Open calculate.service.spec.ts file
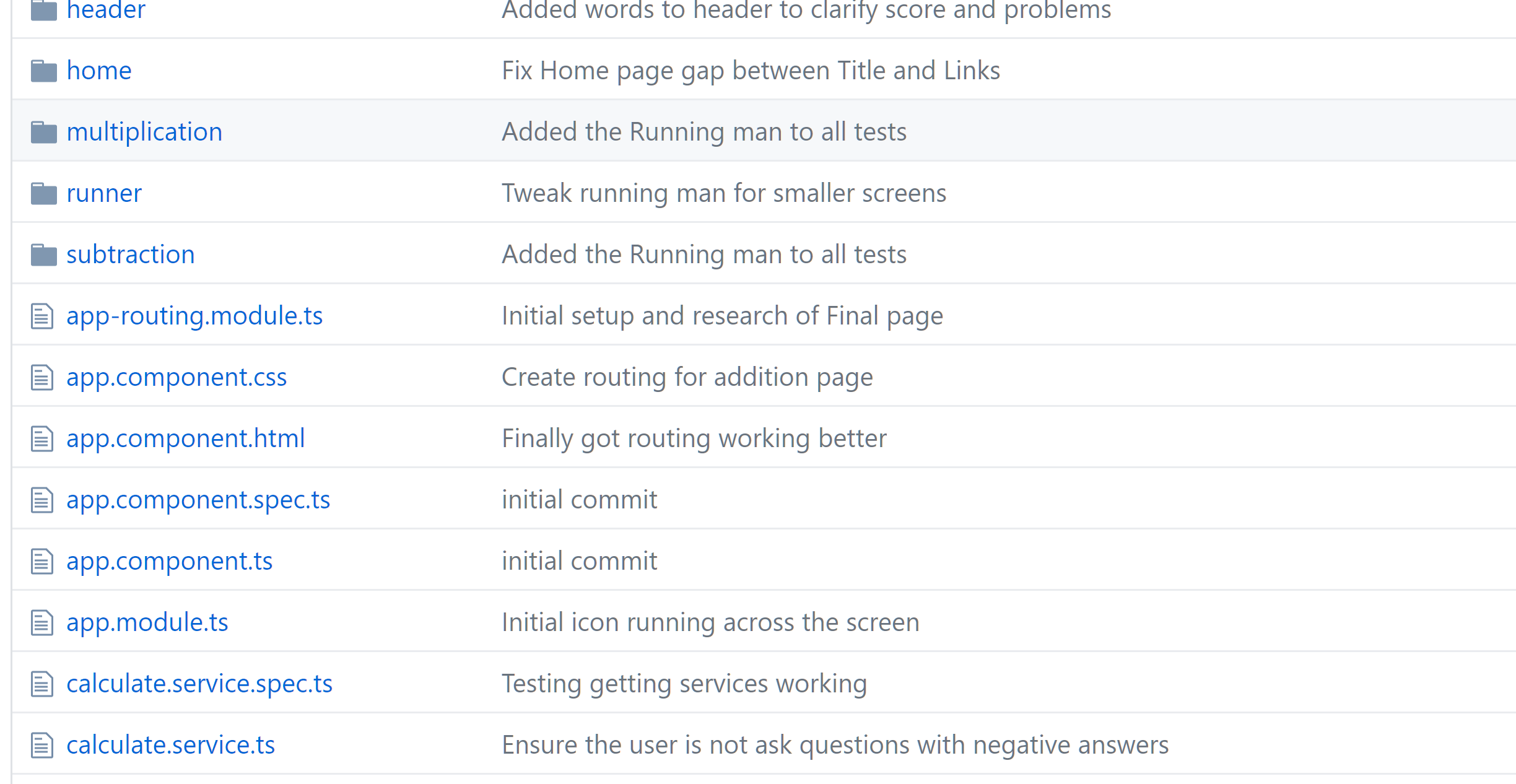 [x=199, y=684]
